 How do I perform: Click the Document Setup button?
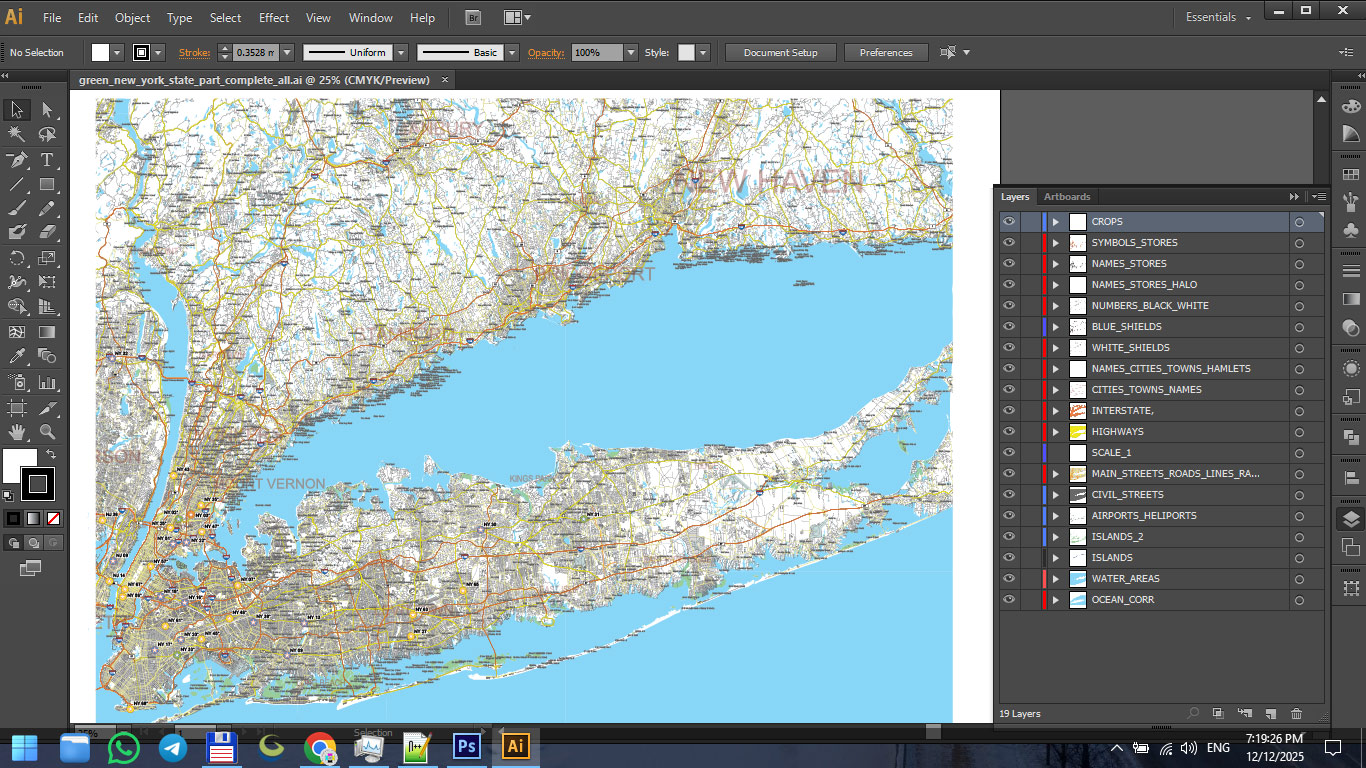(780, 53)
